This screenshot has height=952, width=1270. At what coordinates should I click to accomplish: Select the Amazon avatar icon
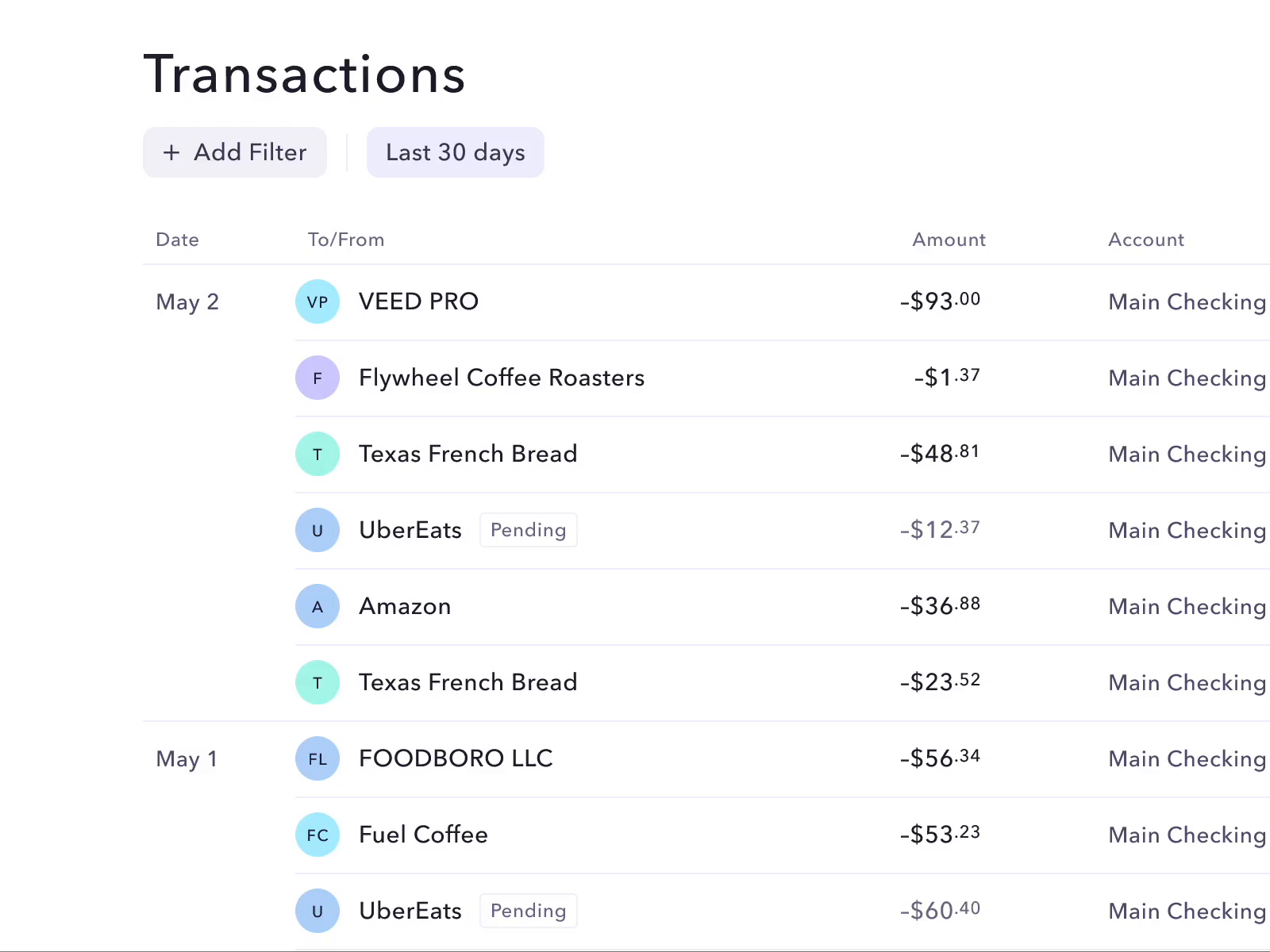coord(317,606)
